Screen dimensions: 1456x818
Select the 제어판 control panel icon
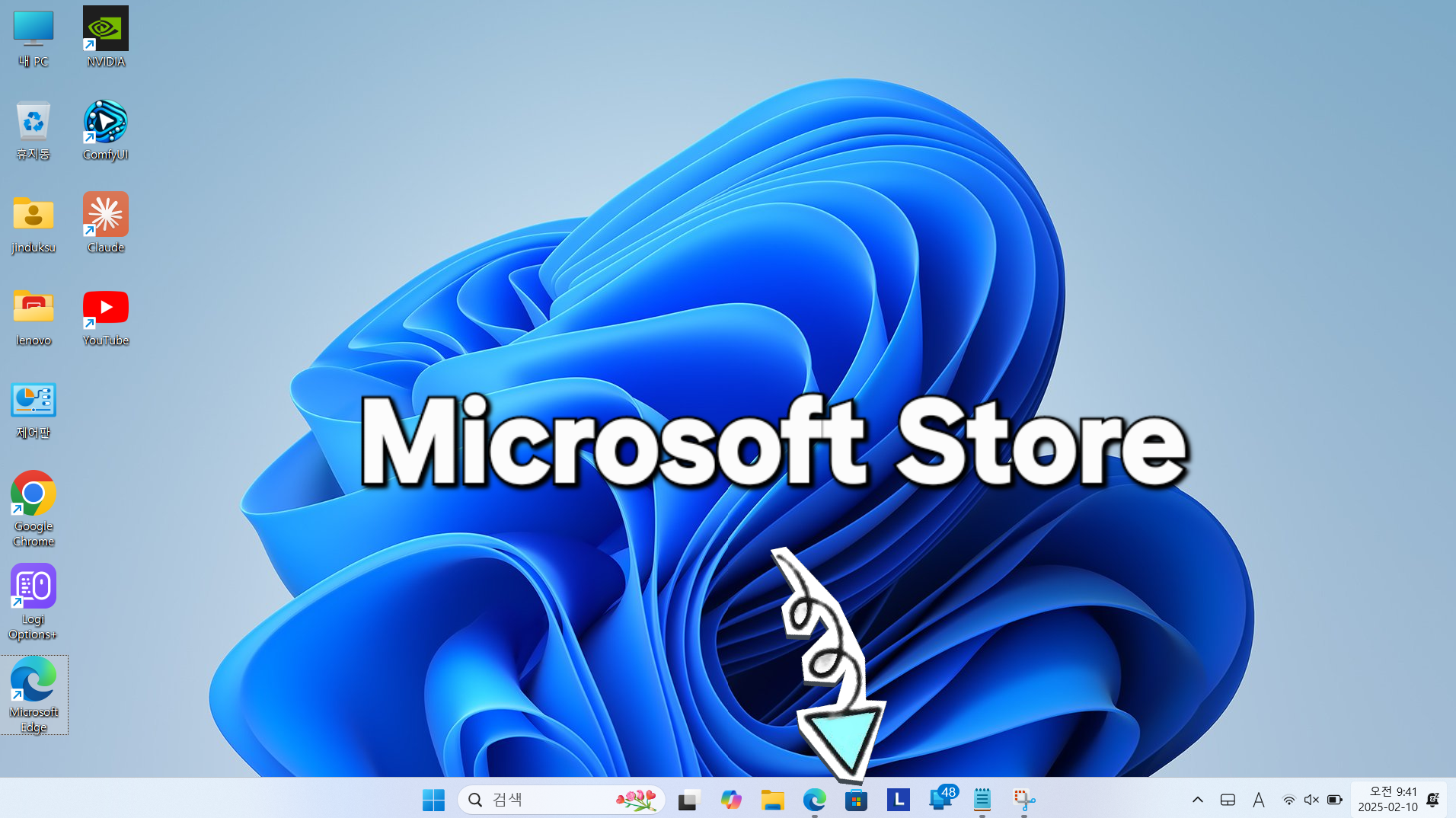(34, 410)
